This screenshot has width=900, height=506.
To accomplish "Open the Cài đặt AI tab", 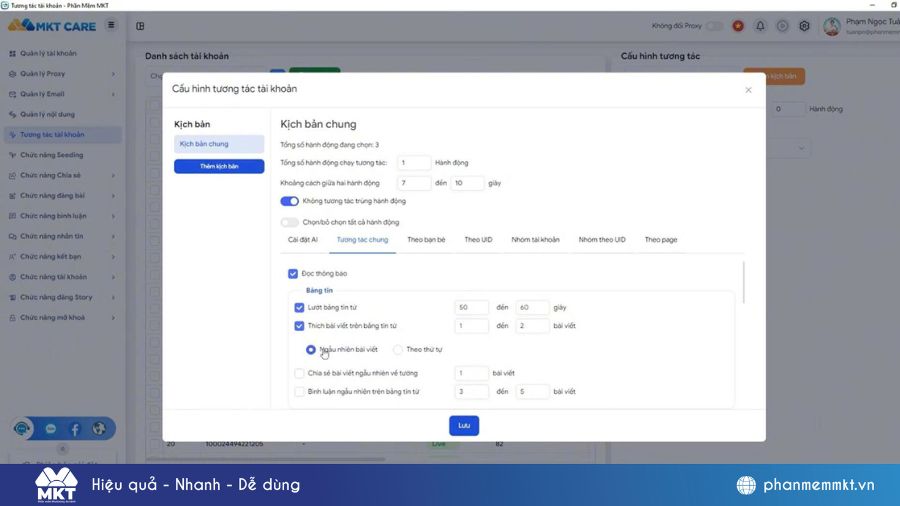I will [x=302, y=240].
